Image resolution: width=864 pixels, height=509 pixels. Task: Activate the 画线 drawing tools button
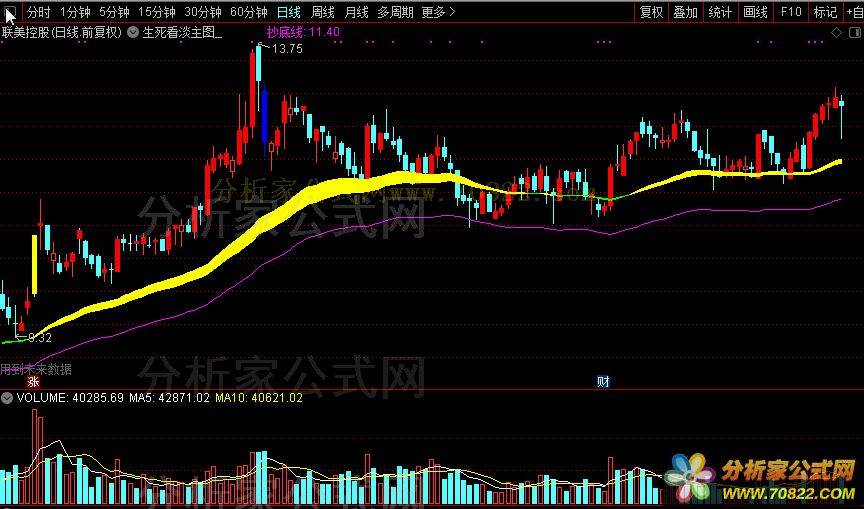click(755, 12)
